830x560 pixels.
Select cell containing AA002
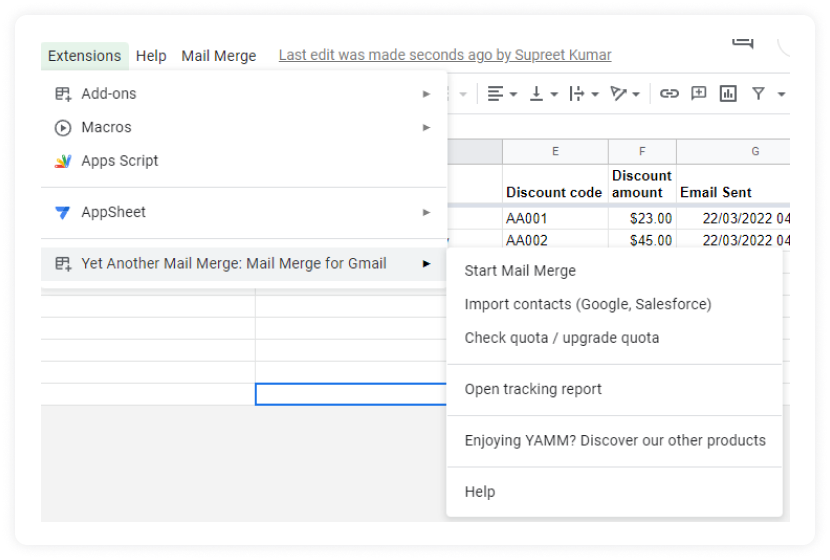555,239
